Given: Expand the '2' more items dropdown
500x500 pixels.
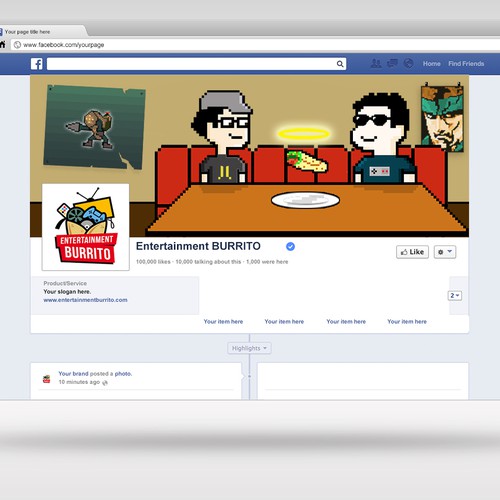Looking at the screenshot, I should [x=455, y=296].
